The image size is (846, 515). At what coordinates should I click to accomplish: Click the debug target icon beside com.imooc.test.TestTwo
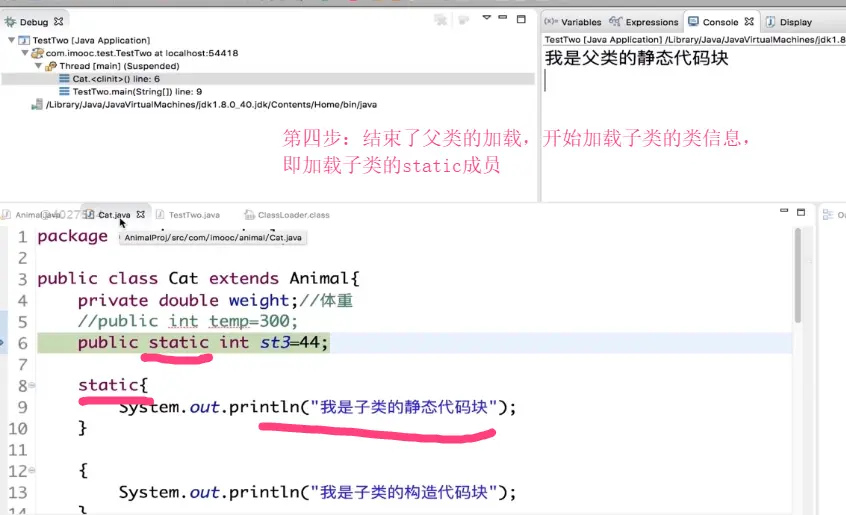(37, 53)
